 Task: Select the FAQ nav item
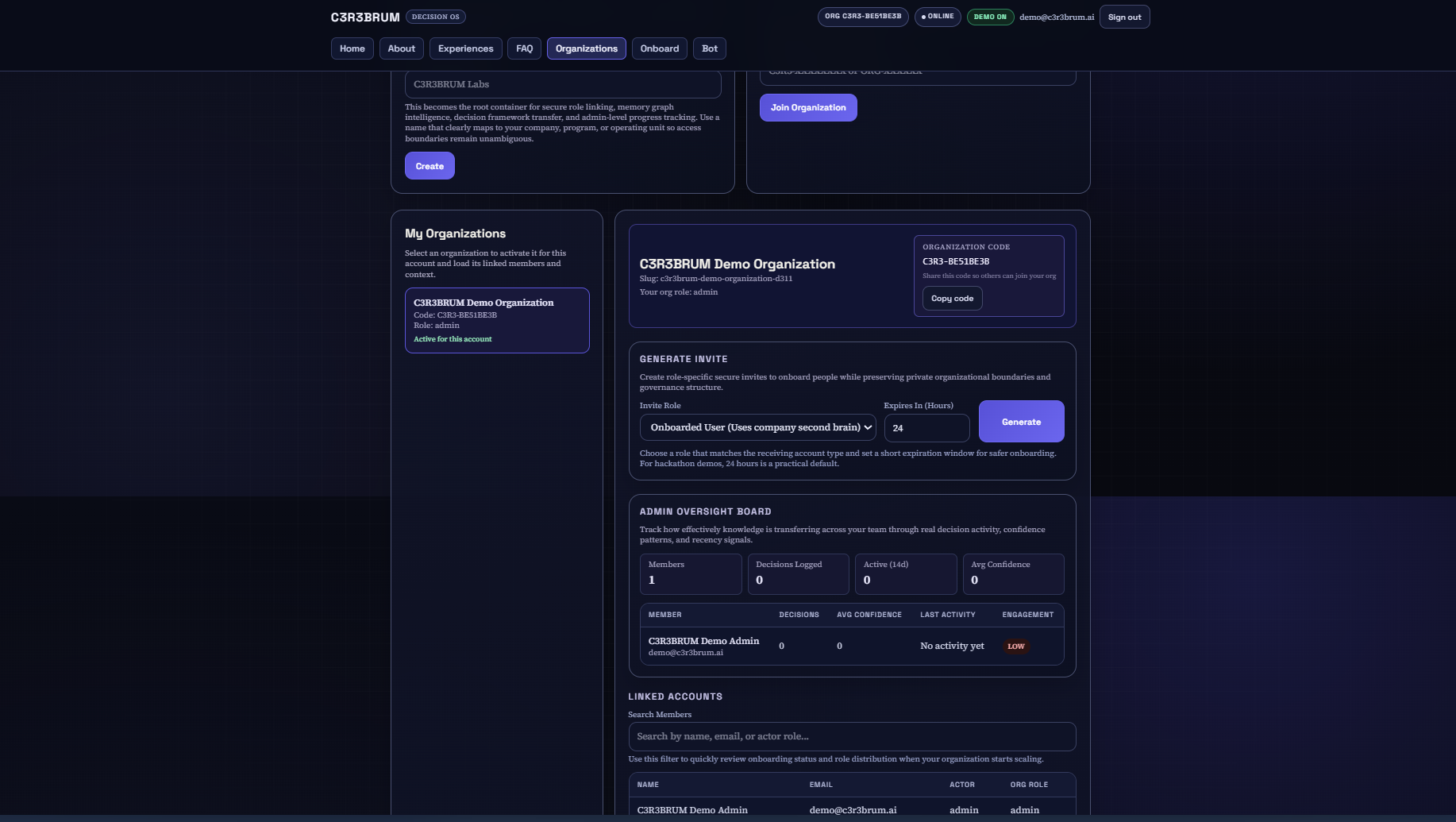[x=525, y=48]
